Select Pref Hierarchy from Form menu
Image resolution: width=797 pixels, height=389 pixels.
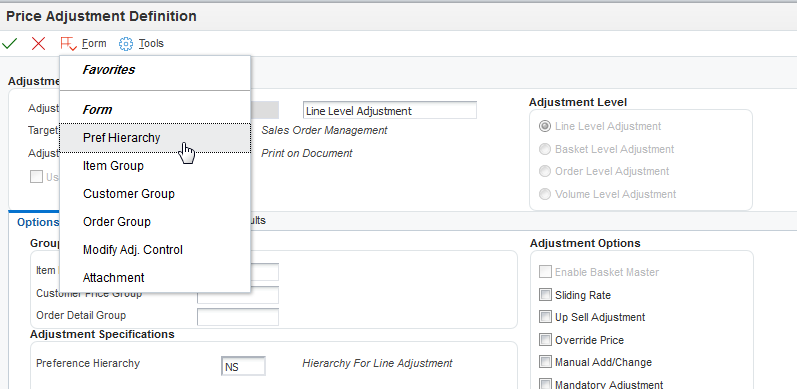pos(155,138)
